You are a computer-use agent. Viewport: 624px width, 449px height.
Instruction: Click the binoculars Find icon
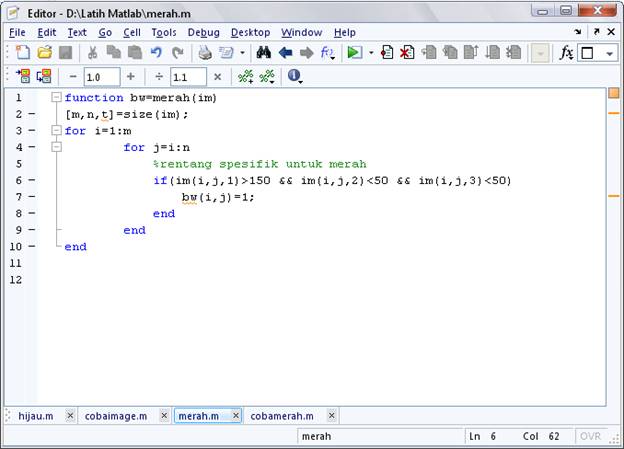click(x=264, y=53)
